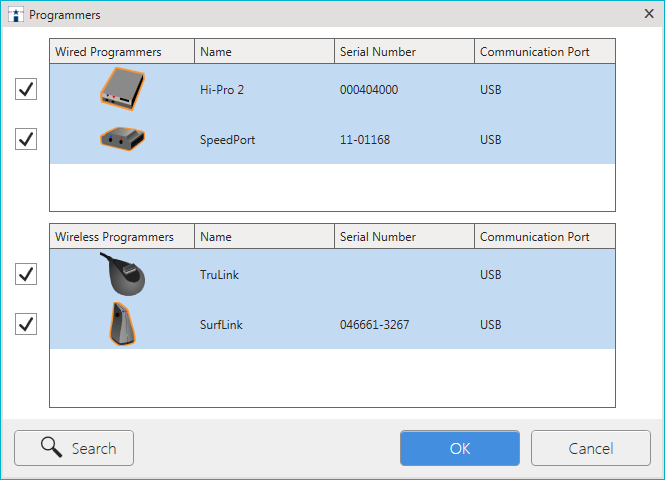Click the USB port of TruLink

pos(491,275)
